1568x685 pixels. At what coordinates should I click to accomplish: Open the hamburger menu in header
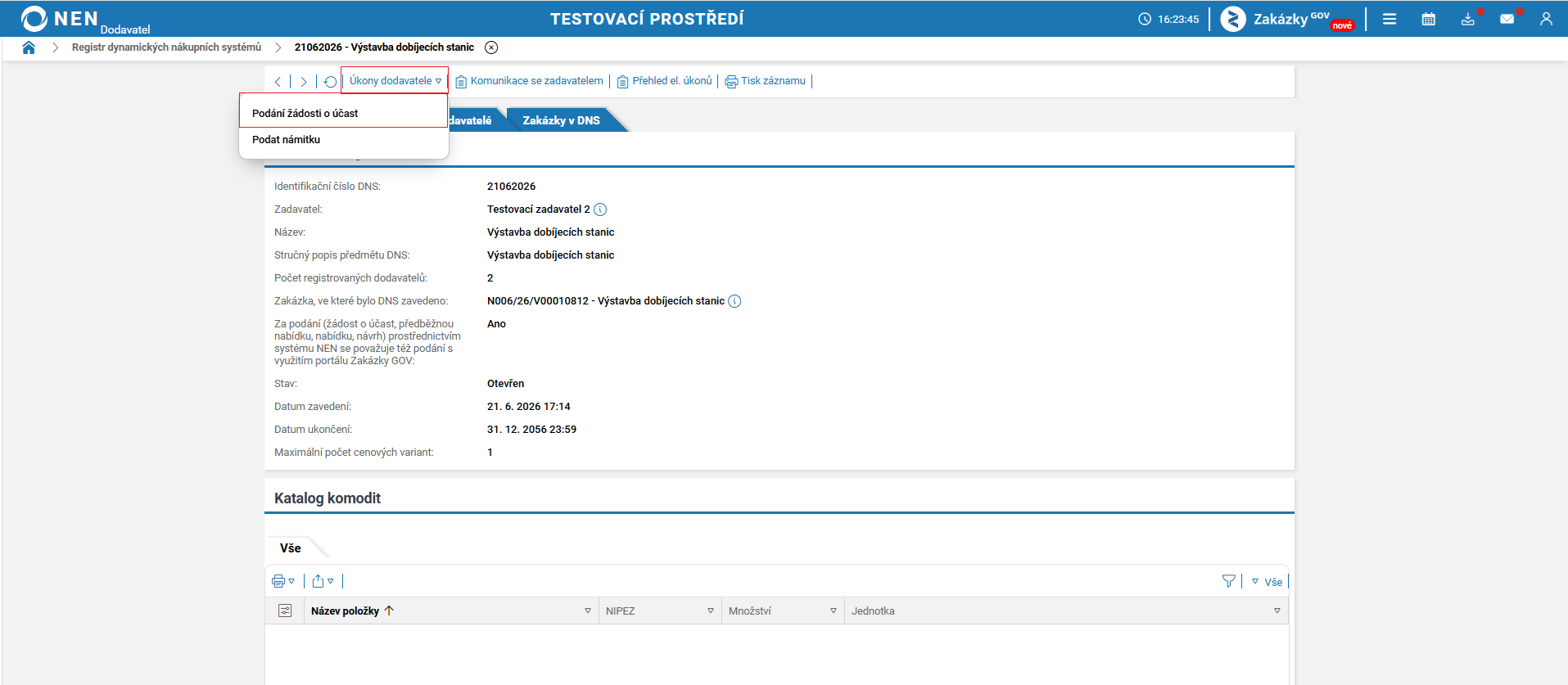point(1390,19)
